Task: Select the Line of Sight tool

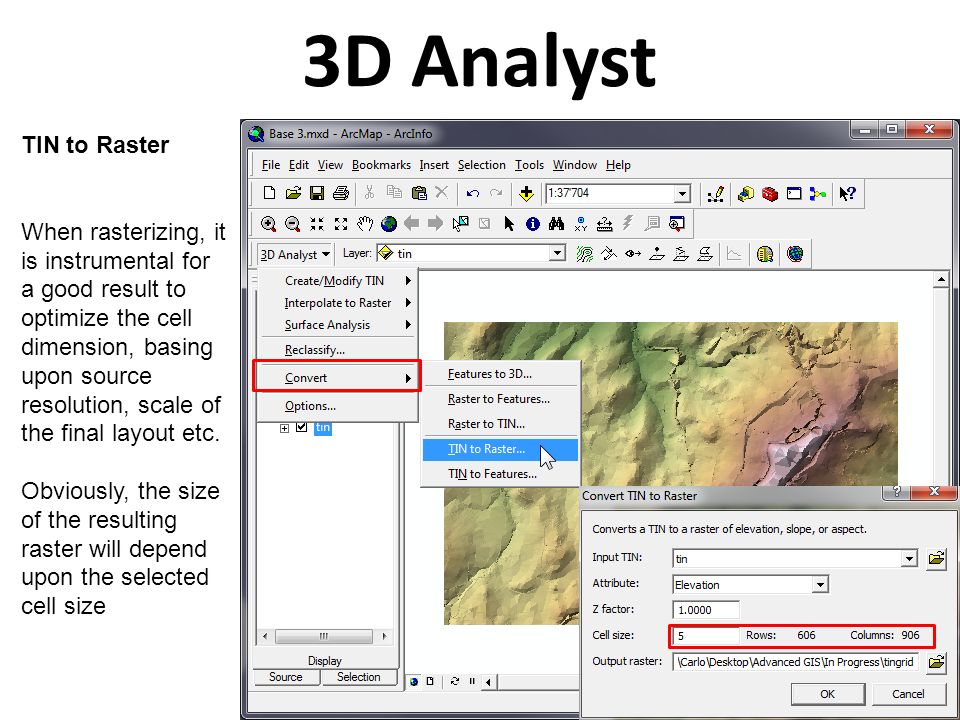Action: coord(633,253)
